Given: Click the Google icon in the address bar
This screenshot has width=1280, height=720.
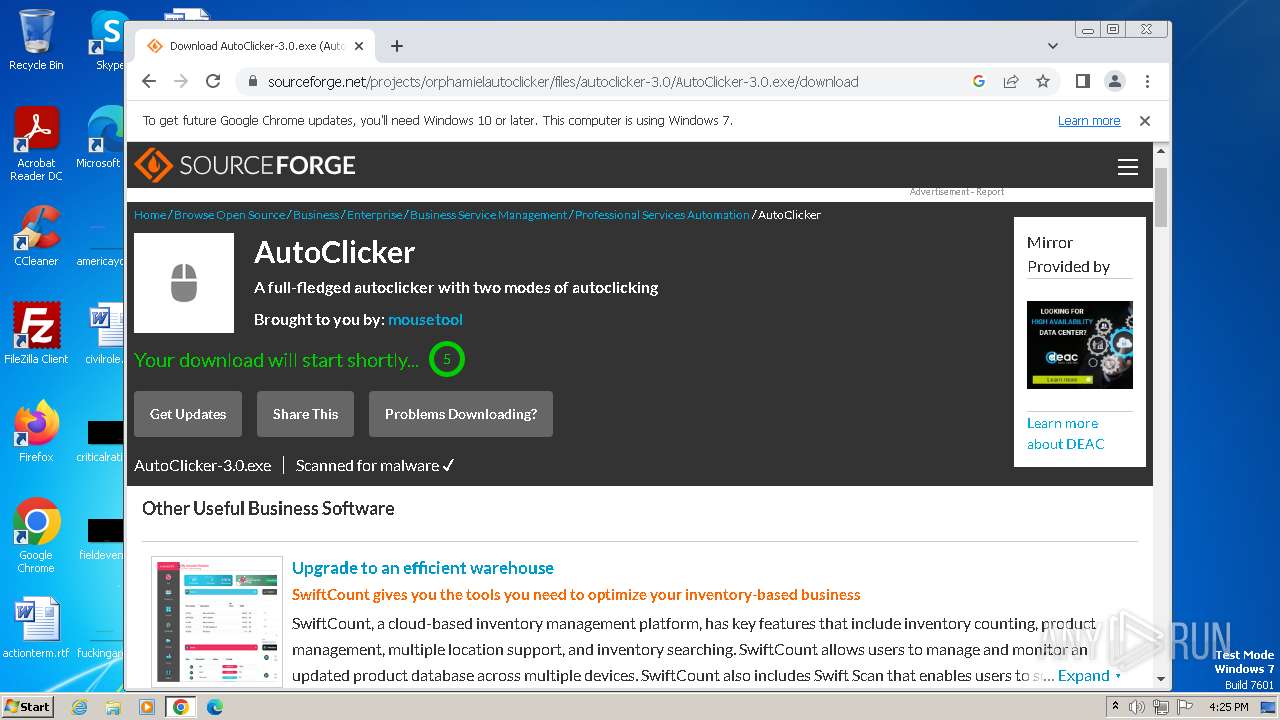Looking at the screenshot, I should [x=979, y=82].
